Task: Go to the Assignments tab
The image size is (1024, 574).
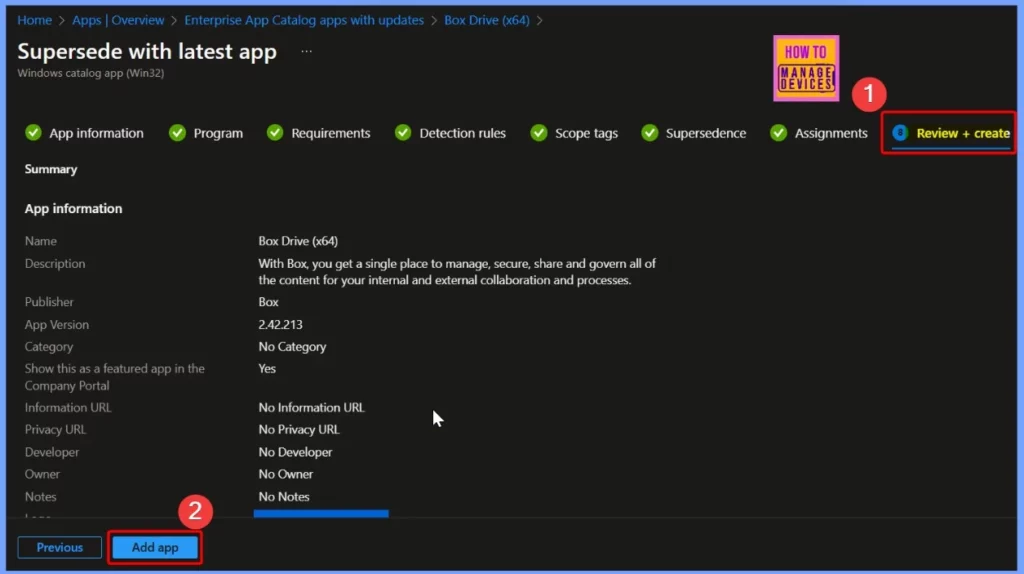Action: coord(819,133)
